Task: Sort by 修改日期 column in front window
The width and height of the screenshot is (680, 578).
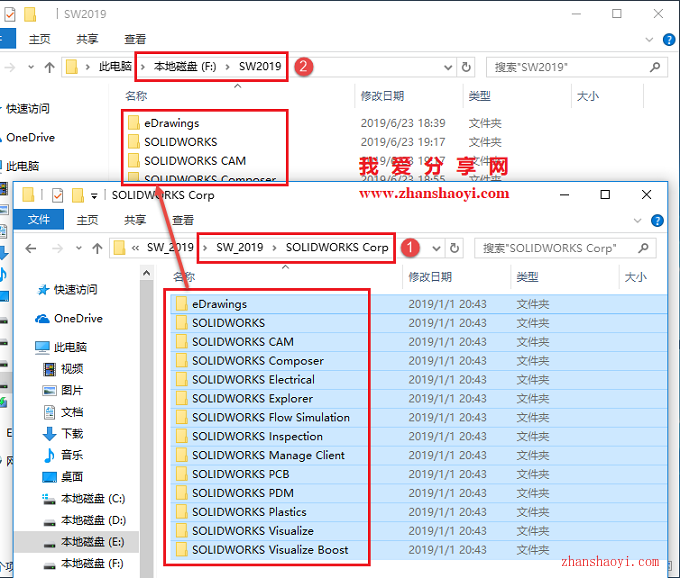Action: (430, 277)
